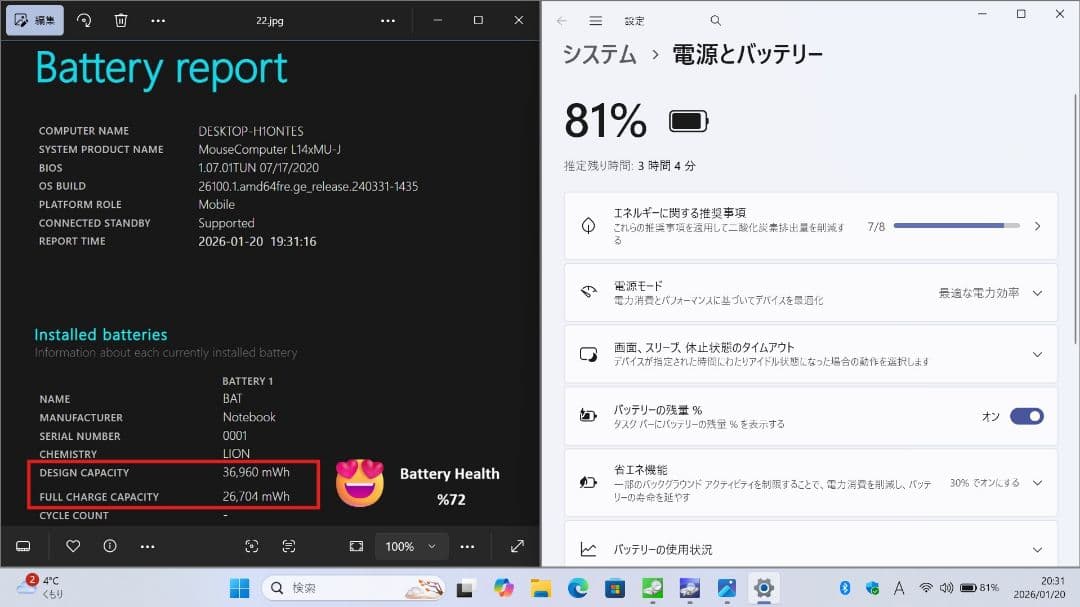The width and height of the screenshot is (1080, 607).
Task: Open the more options menu in Photos toolbar
Action: point(158,20)
